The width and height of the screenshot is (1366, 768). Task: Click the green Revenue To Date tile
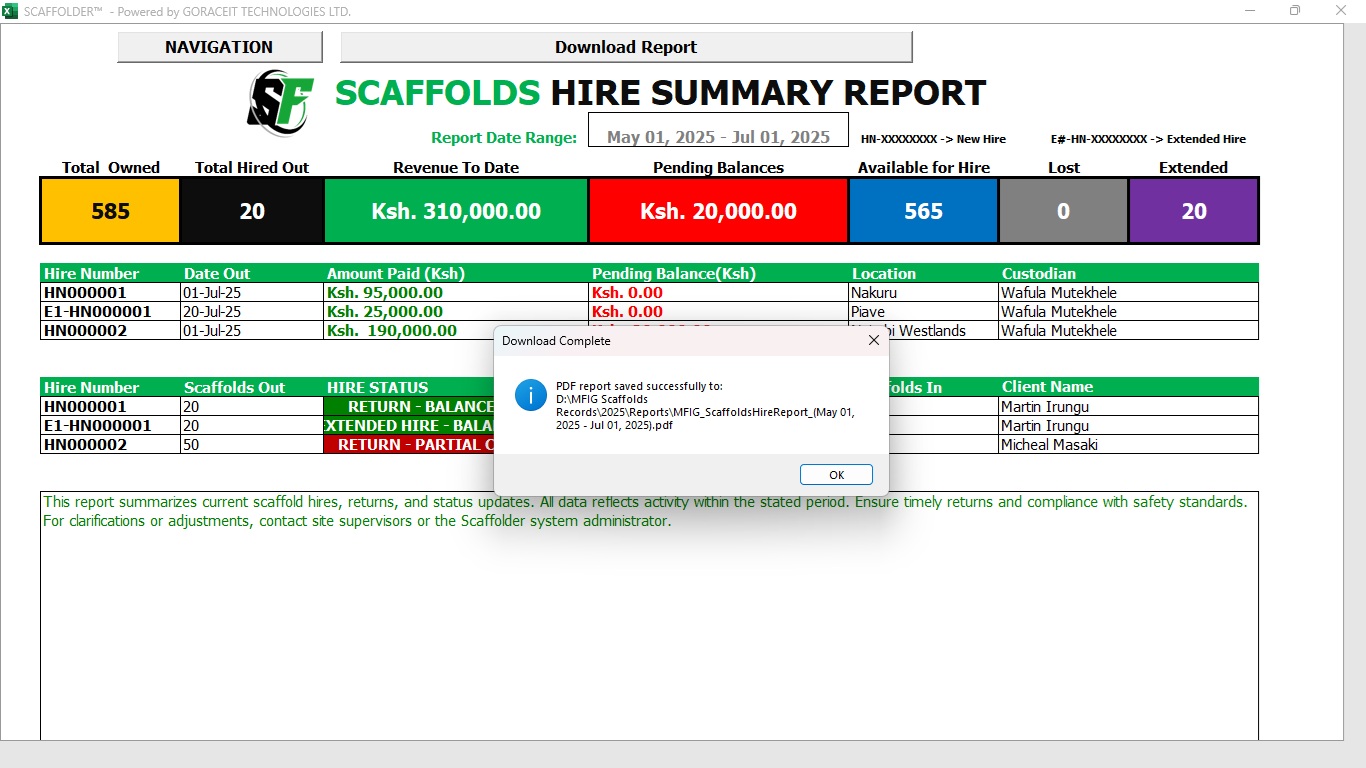click(x=456, y=211)
